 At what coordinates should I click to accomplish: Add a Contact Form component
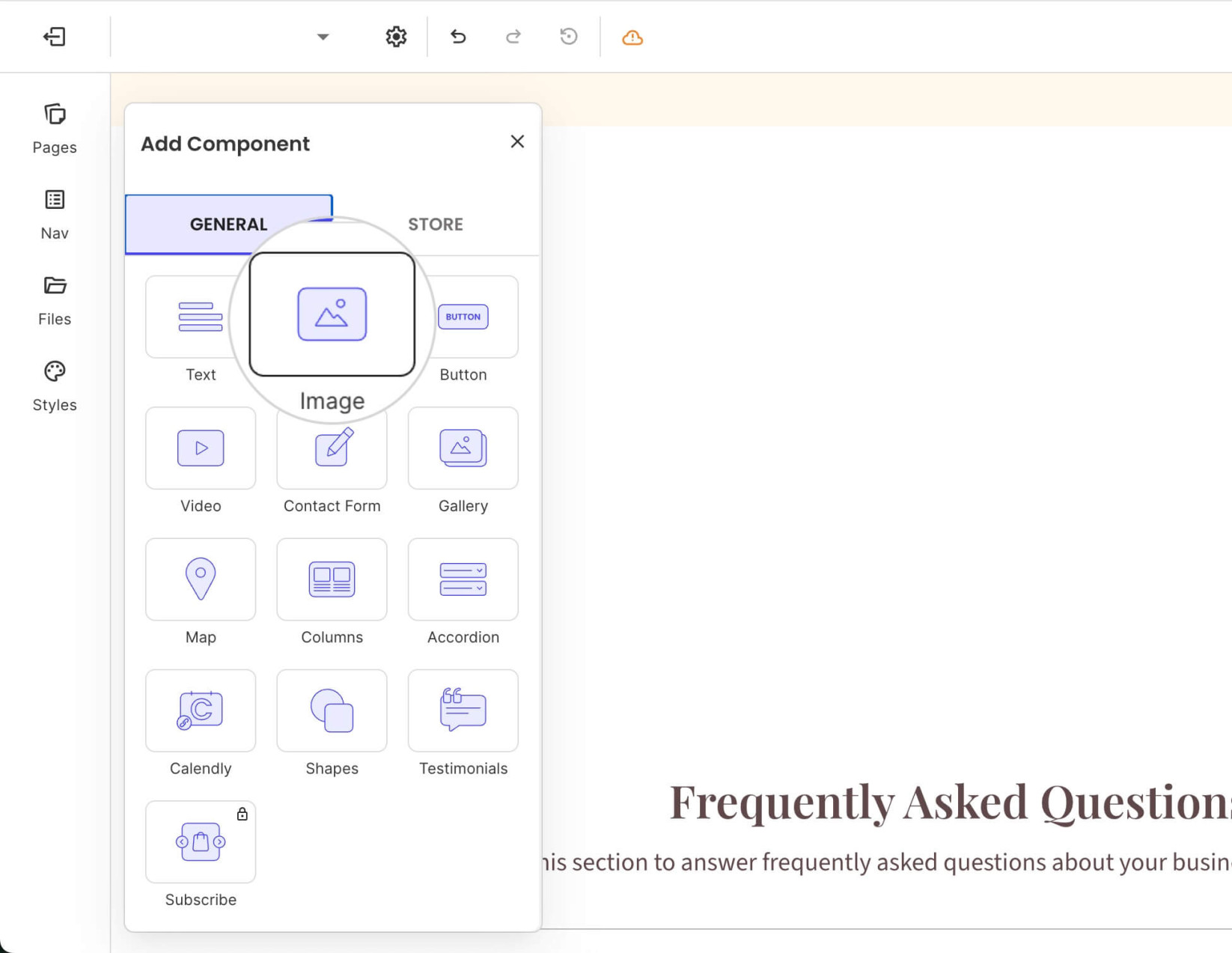(332, 448)
